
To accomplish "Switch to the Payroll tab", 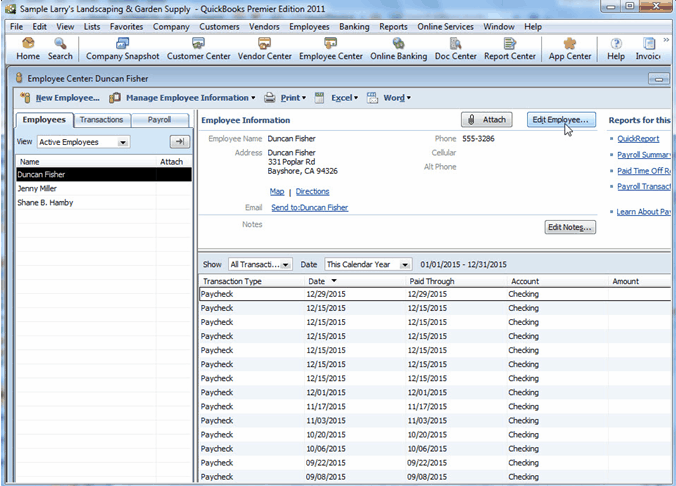I will (x=159, y=120).
